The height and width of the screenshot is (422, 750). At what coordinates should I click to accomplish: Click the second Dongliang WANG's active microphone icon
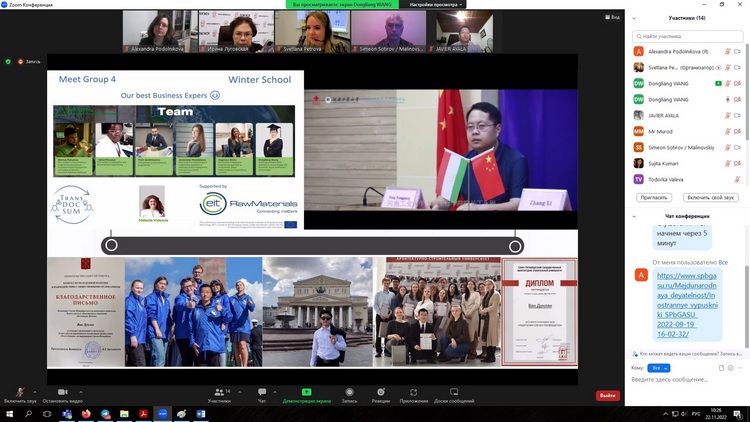(x=728, y=100)
